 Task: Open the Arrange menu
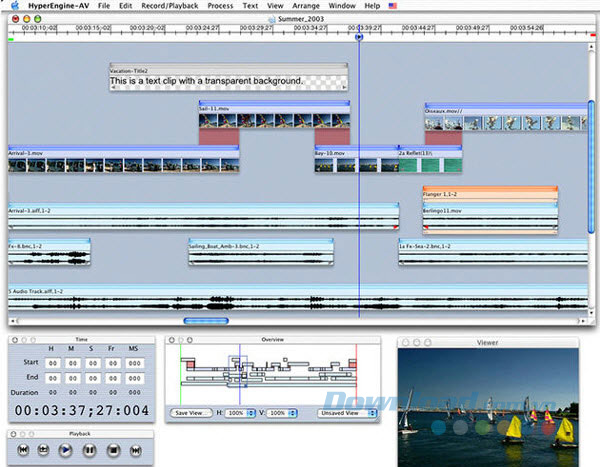click(x=306, y=6)
